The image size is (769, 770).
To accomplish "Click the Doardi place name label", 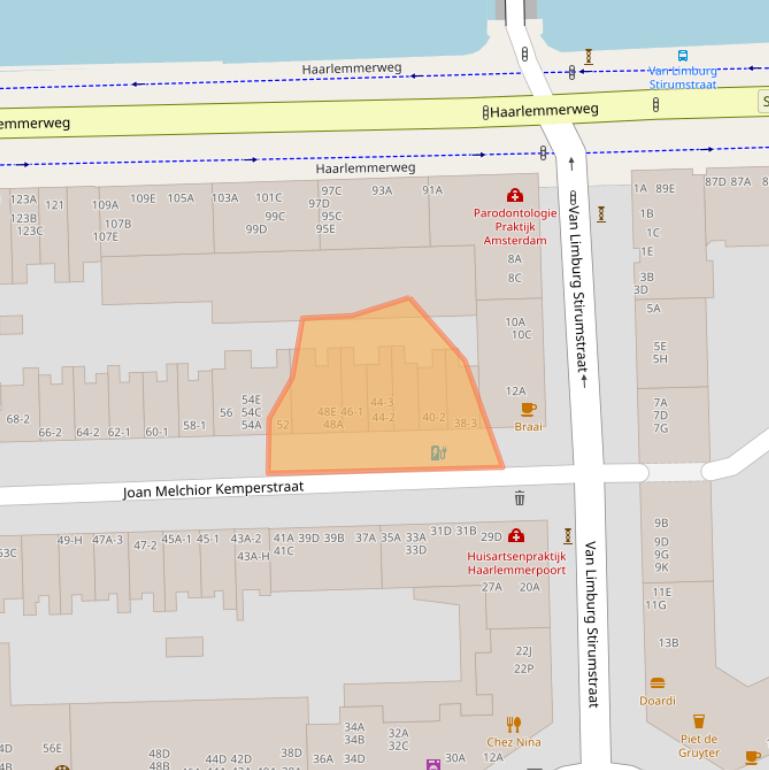I will pyautogui.click(x=658, y=701).
